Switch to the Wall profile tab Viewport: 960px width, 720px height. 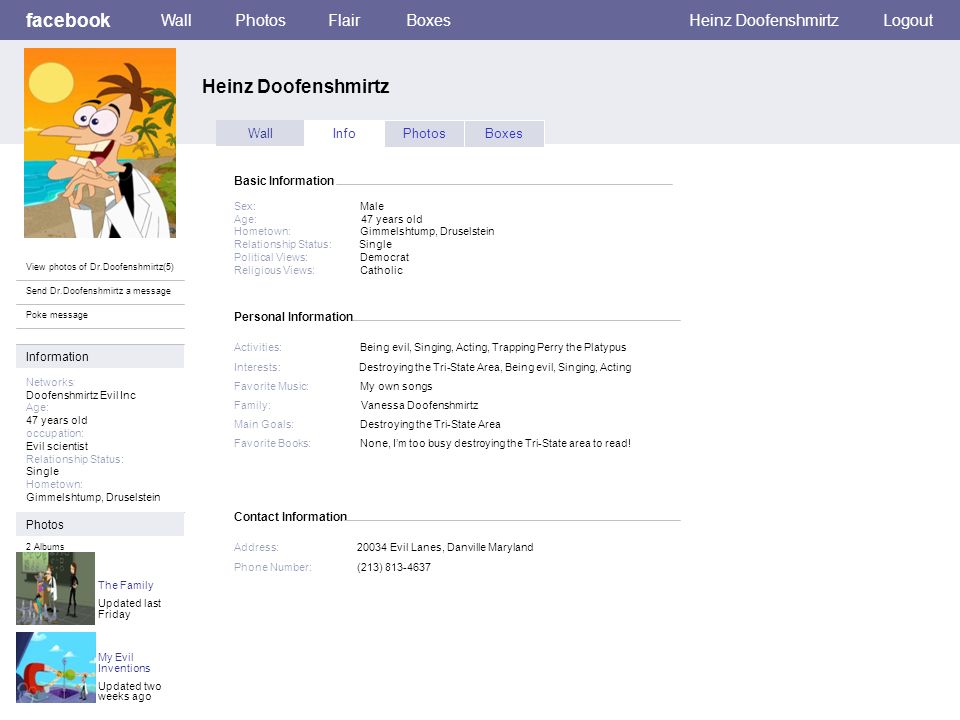click(x=260, y=133)
